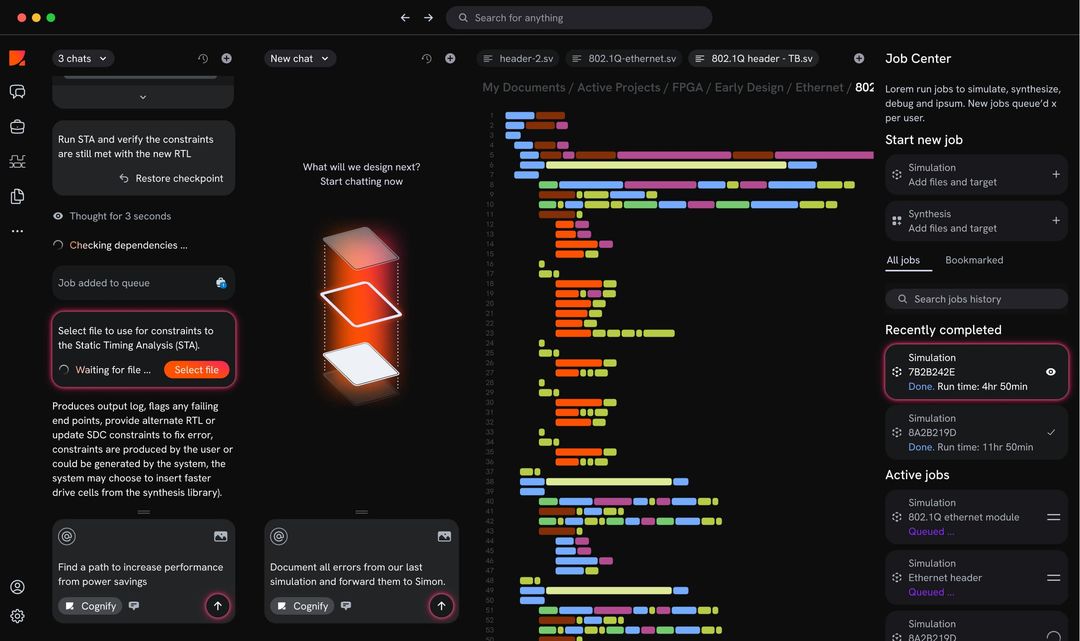Open the circuit design sidebar icon
Viewport: 1080px width, 641px height.
[x=17, y=162]
